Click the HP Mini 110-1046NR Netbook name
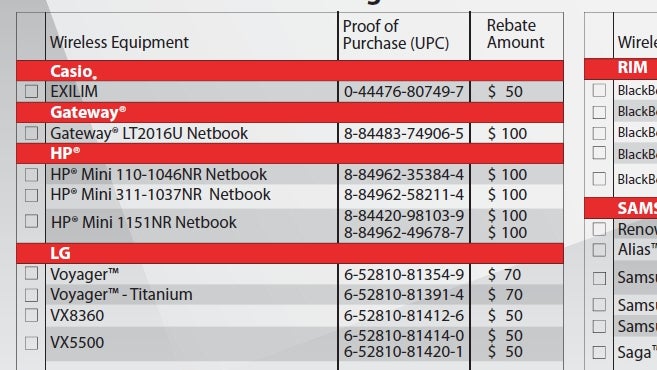The height and width of the screenshot is (370, 657). pyautogui.click(x=158, y=174)
